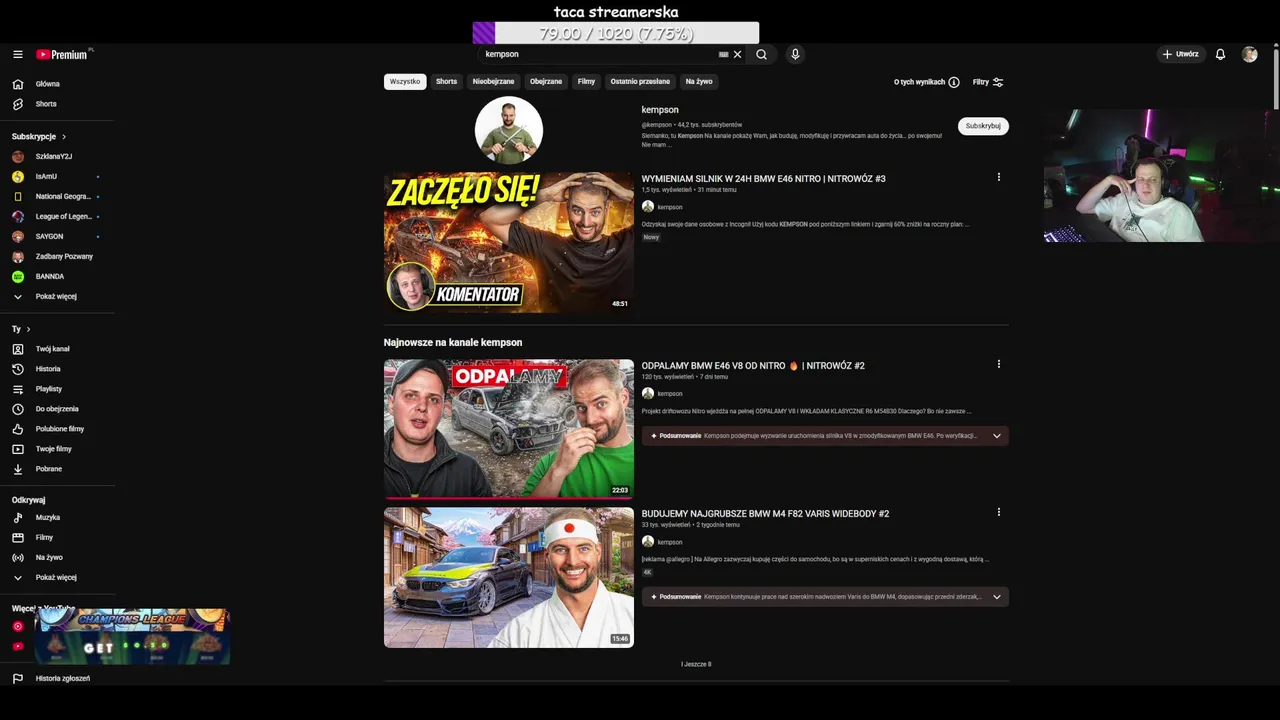The width and height of the screenshot is (1280, 720).
Task: Click into the kempson search field
Action: 600,54
